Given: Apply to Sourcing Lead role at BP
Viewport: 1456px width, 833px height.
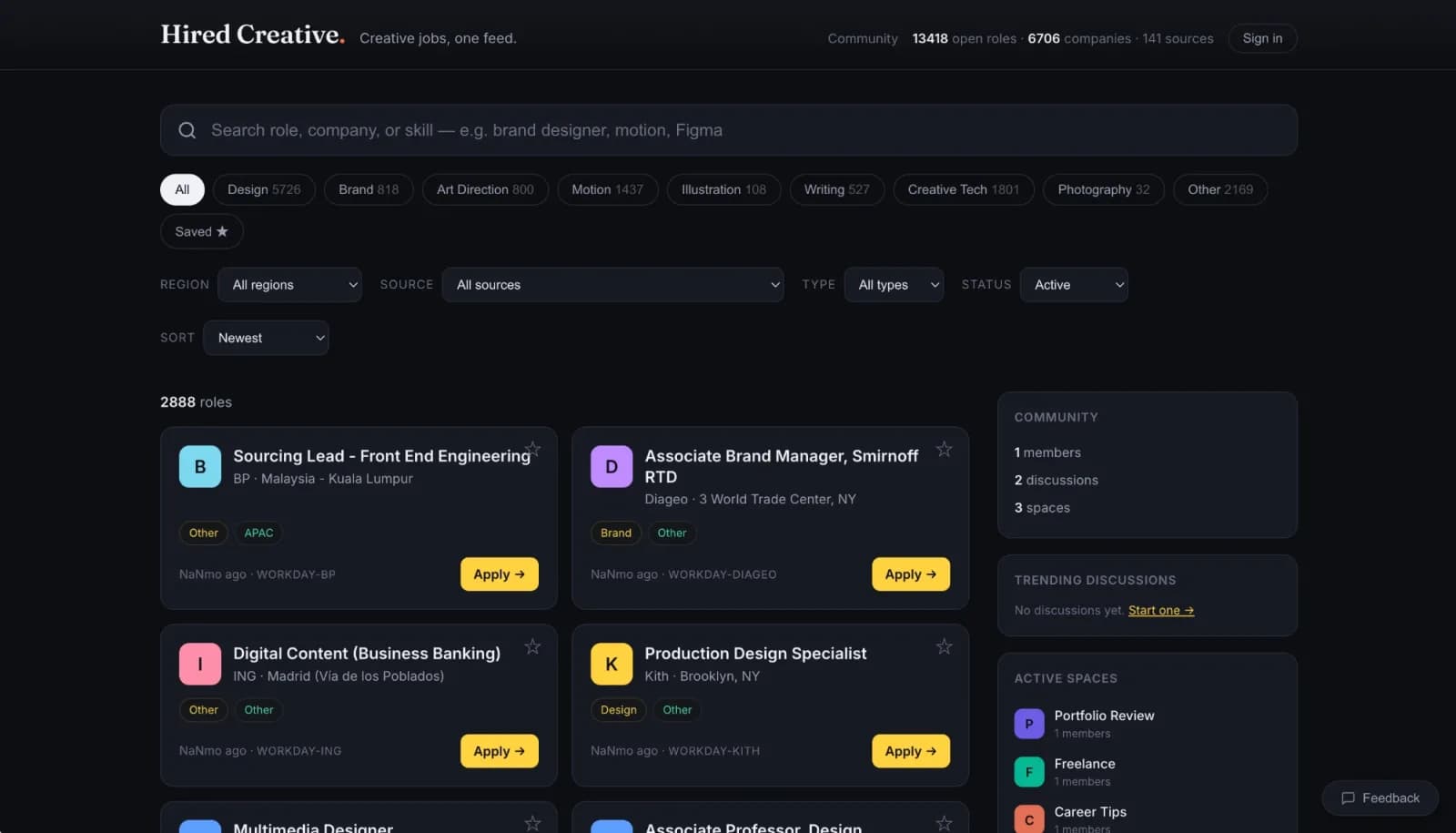Looking at the screenshot, I should 500,574.
